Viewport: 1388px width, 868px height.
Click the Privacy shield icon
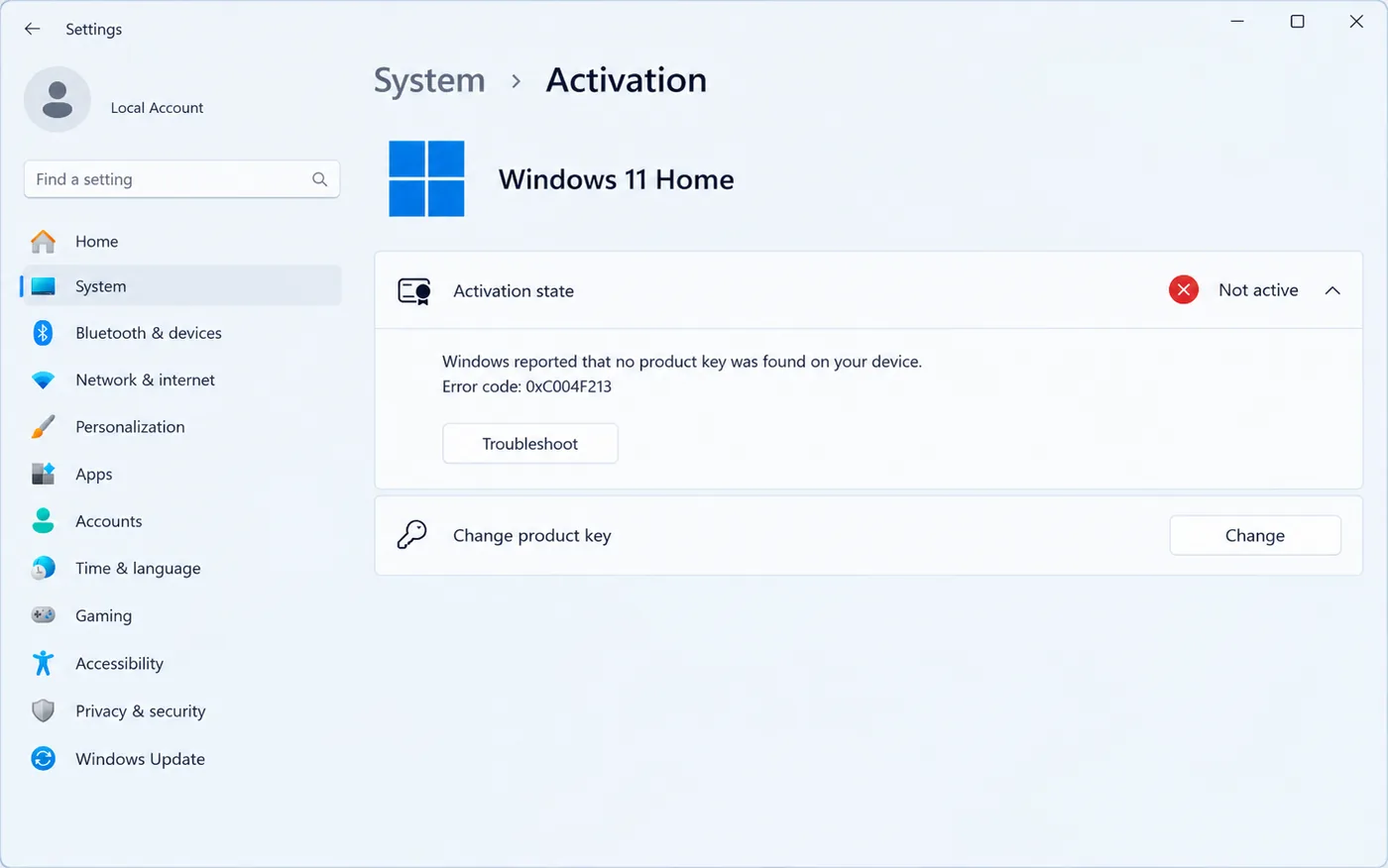[x=43, y=710]
